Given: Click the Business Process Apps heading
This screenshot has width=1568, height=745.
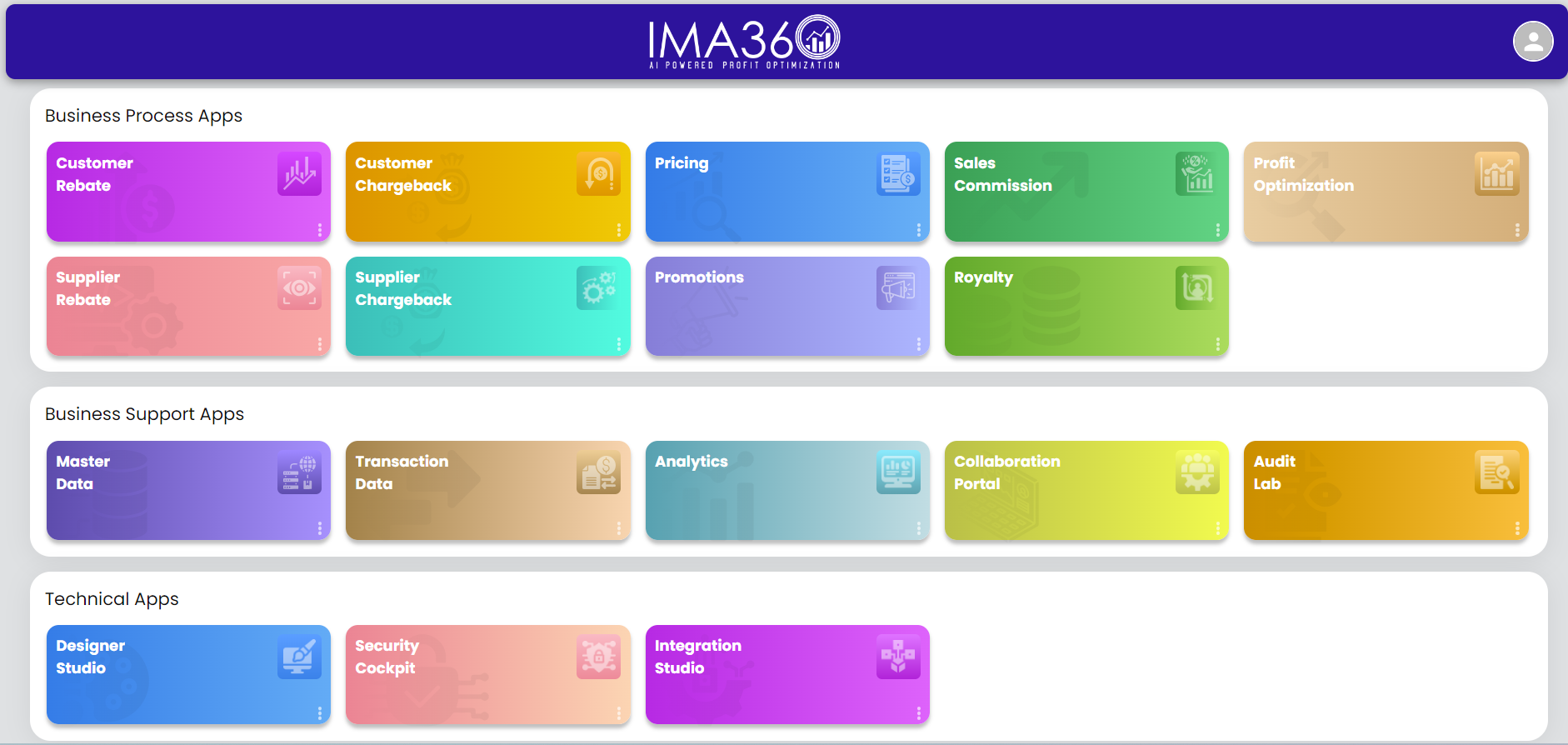Looking at the screenshot, I should (143, 116).
